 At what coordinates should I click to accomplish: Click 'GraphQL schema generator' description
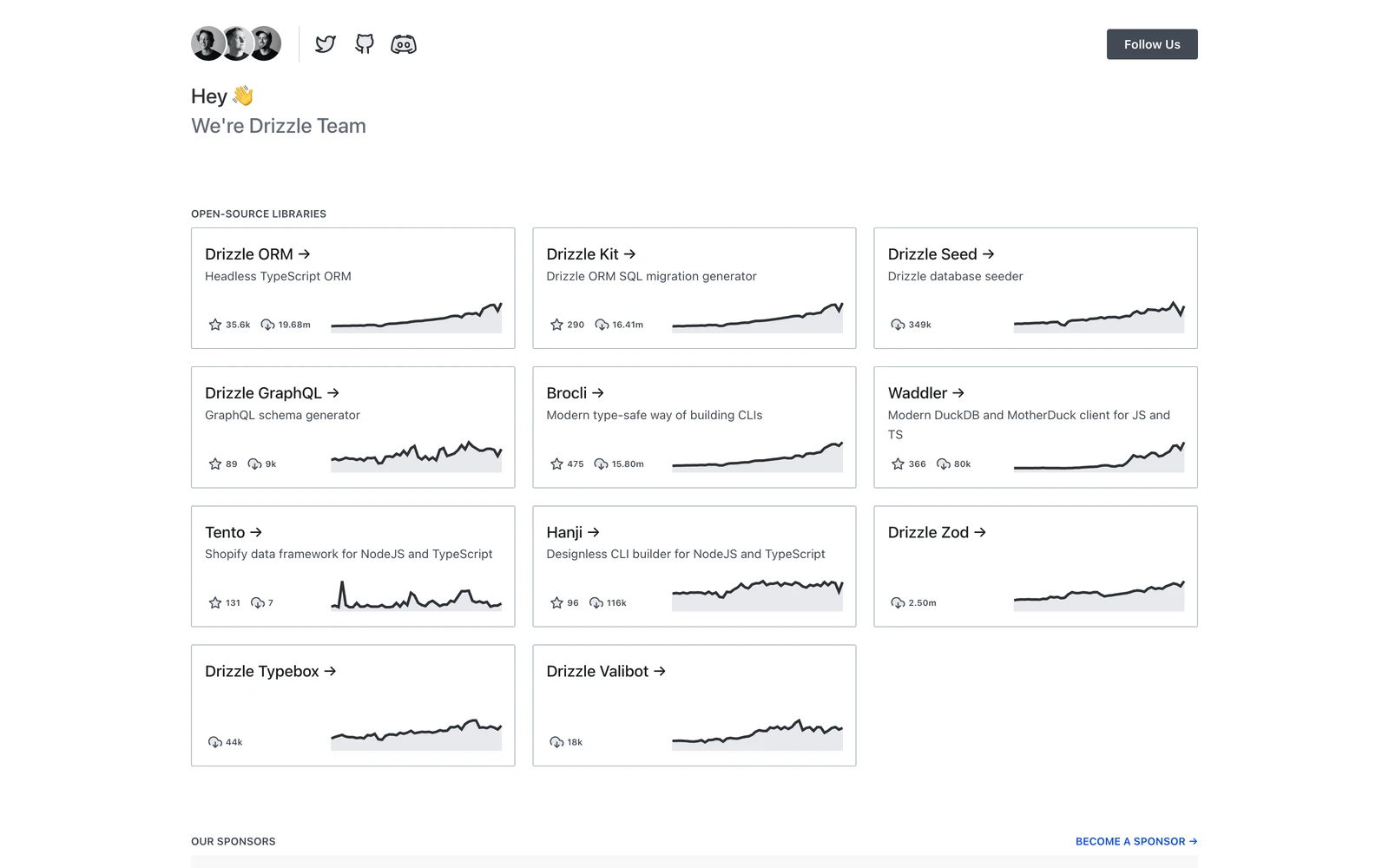click(x=282, y=415)
